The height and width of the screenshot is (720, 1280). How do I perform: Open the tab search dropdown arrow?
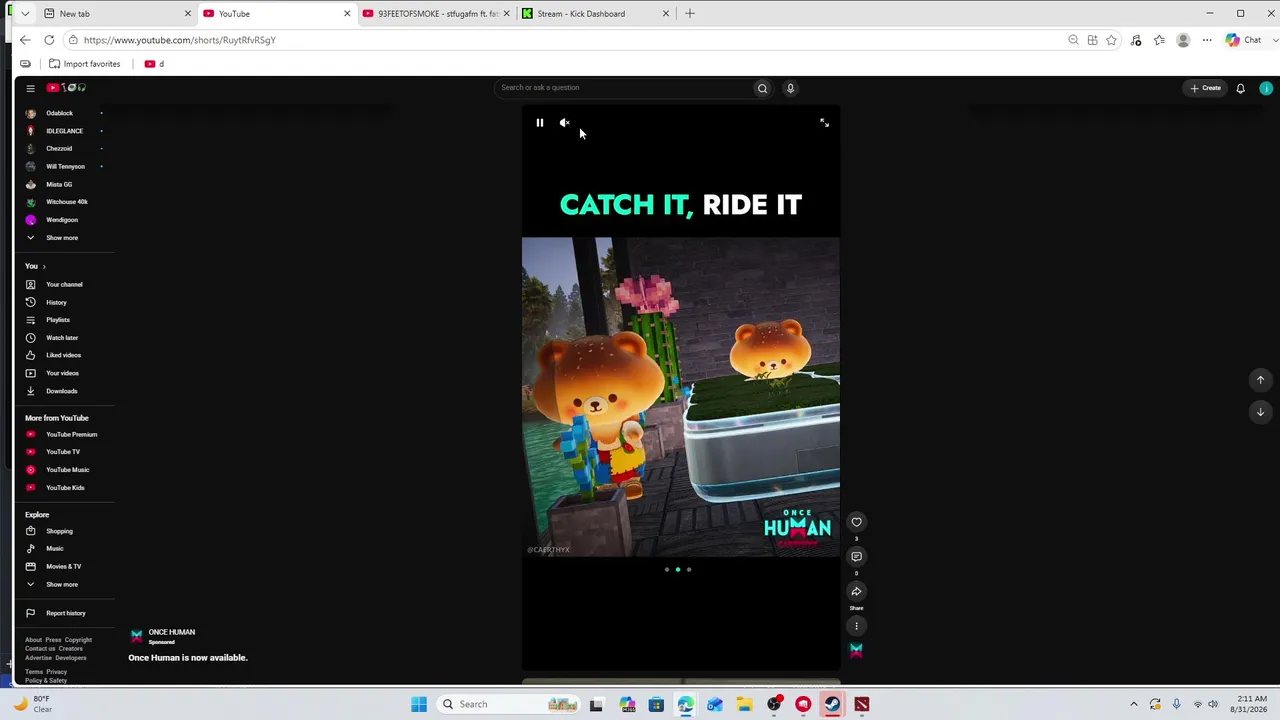pos(25,14)
